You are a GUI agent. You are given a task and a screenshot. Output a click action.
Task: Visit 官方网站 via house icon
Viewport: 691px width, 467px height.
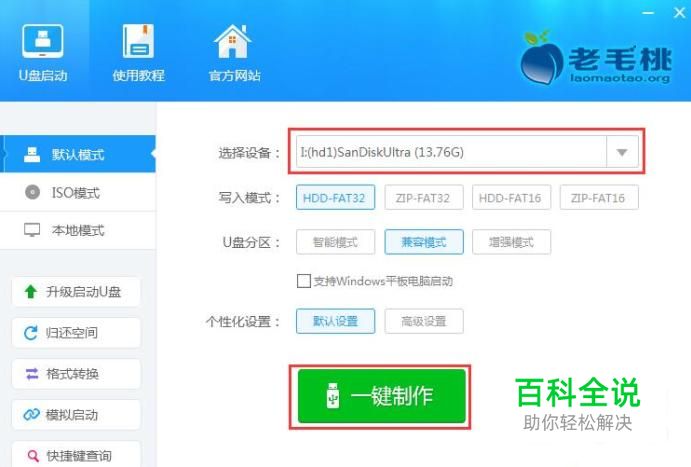click(x=233, y=41)
